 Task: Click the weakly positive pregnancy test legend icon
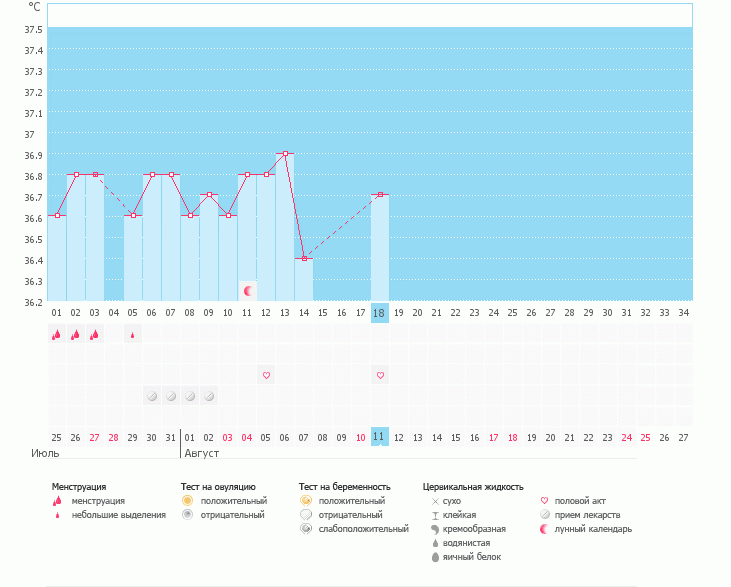click(x=306, y=529)
